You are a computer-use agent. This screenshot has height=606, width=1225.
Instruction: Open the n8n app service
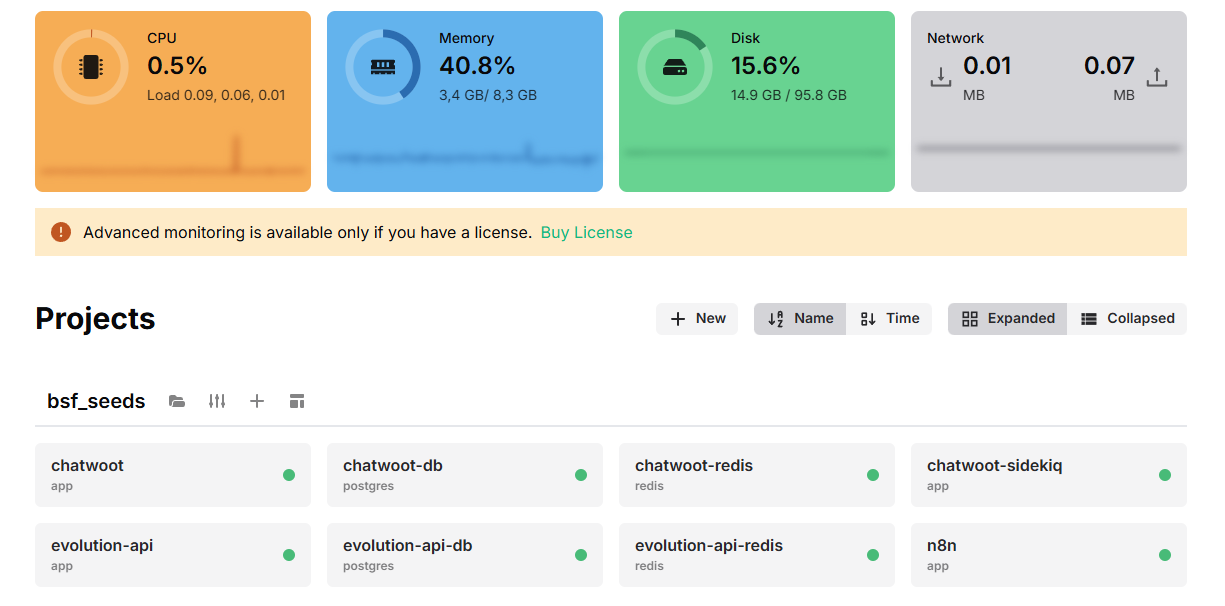tap(1049, 555)
